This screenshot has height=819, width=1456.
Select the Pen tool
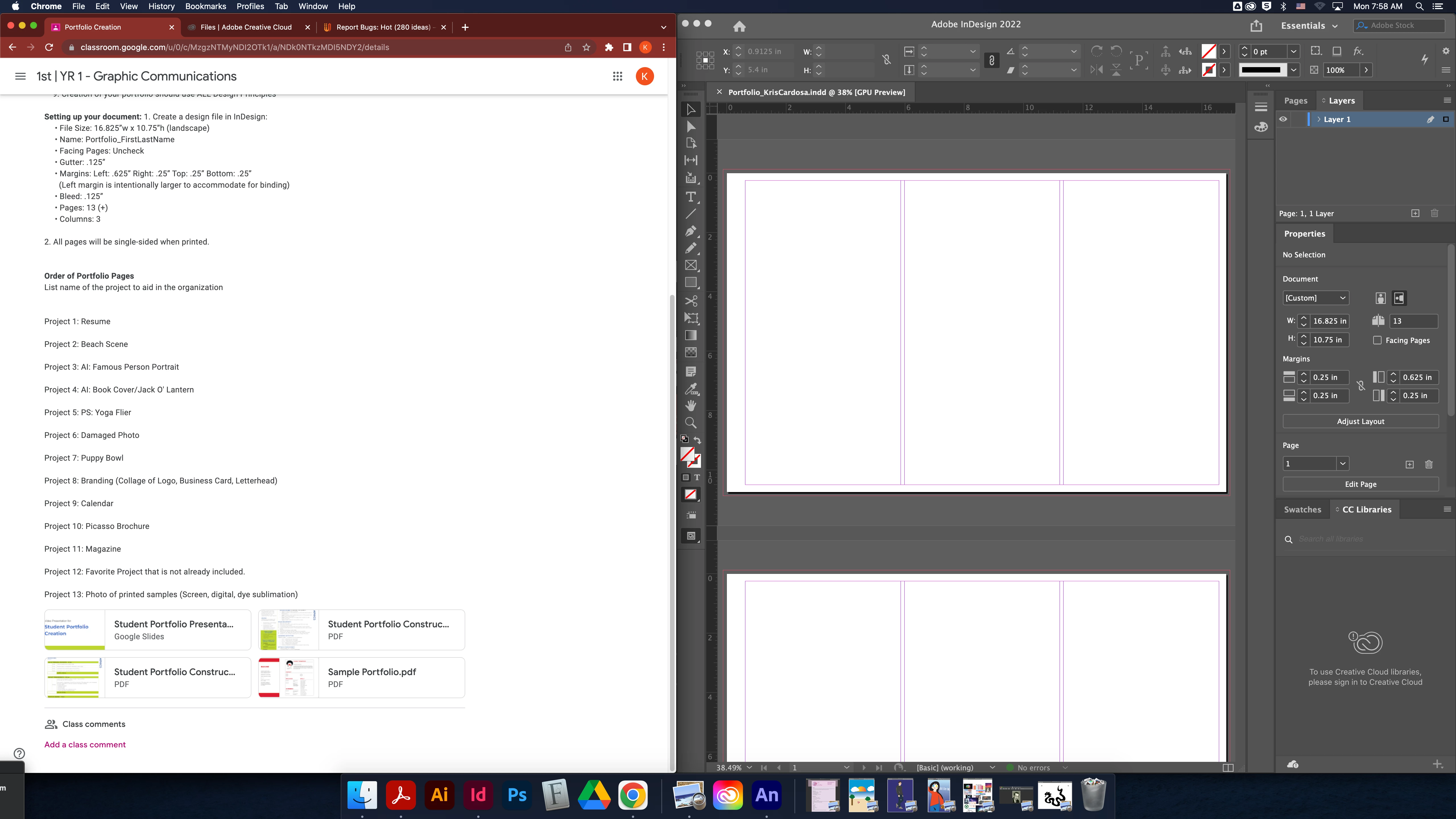pos(691,231)
